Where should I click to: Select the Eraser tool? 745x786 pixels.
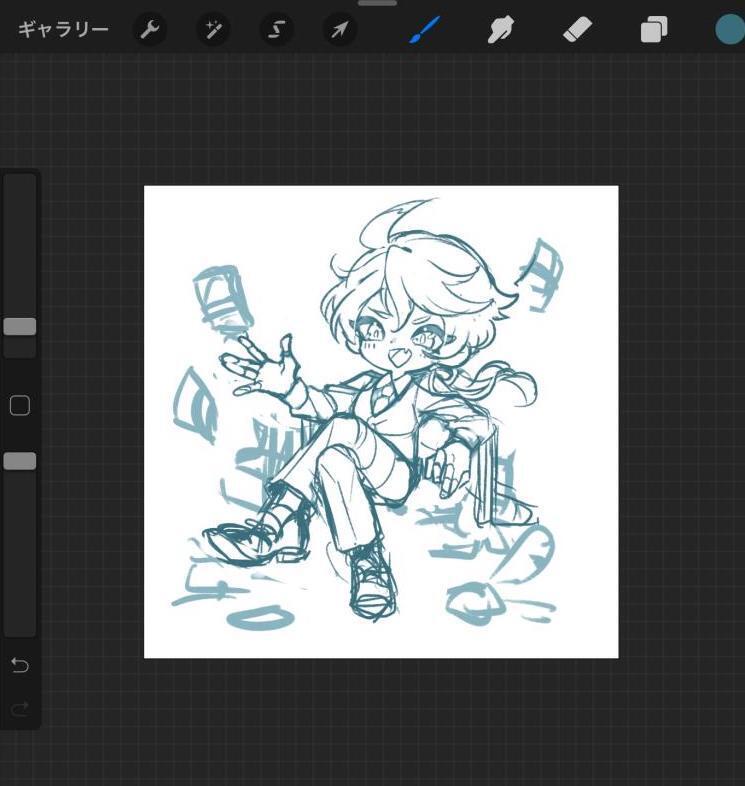[577, 30]
